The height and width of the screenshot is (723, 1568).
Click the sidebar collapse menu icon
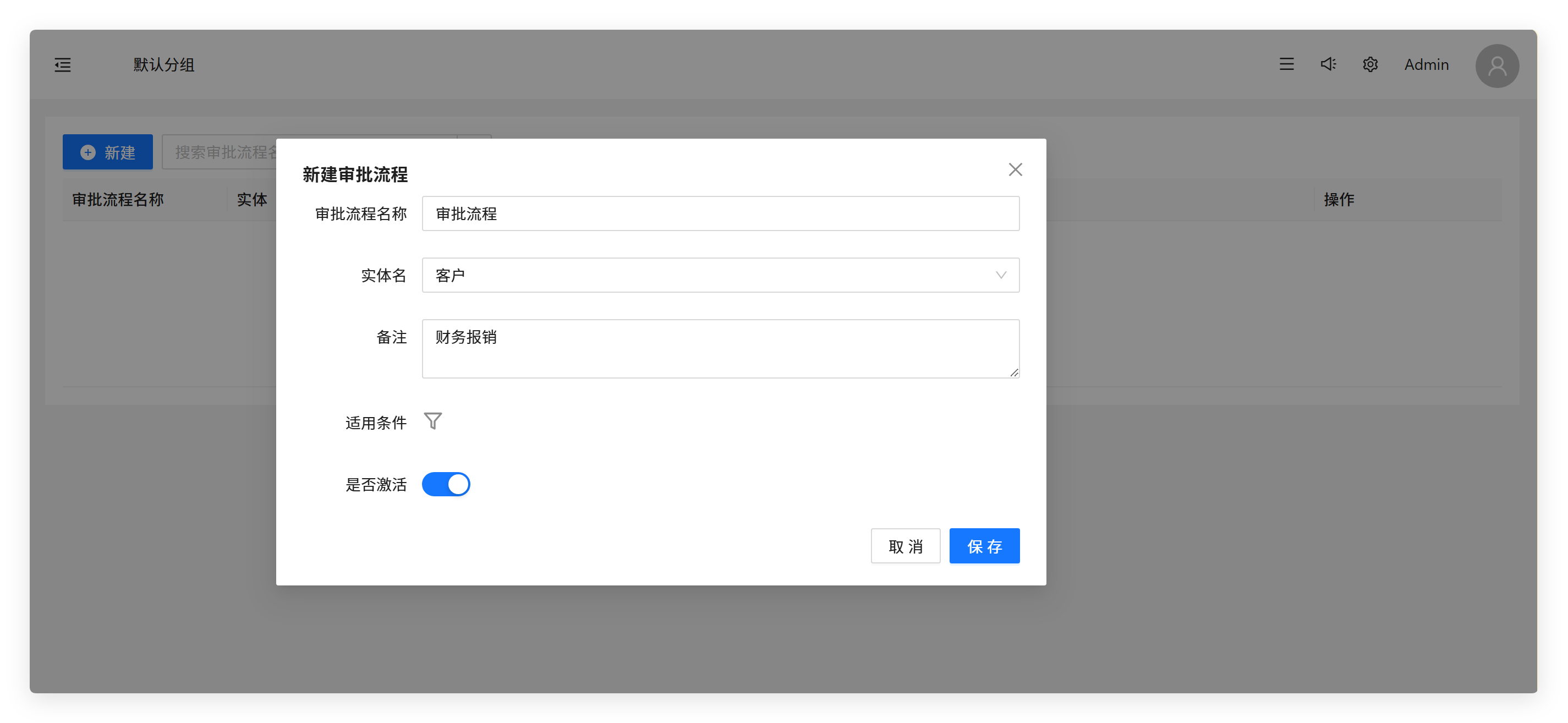(x=63, y=64)
